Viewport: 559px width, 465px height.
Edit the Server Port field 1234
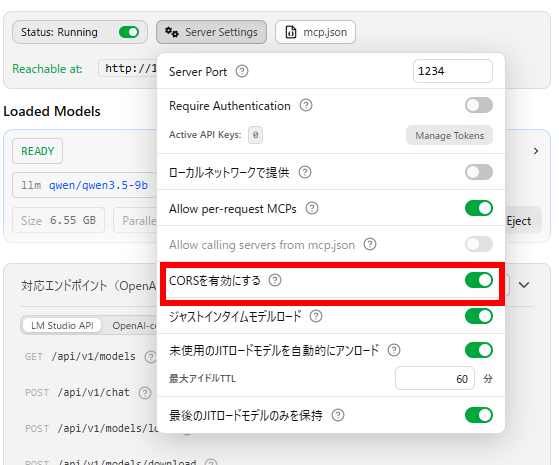453,71
